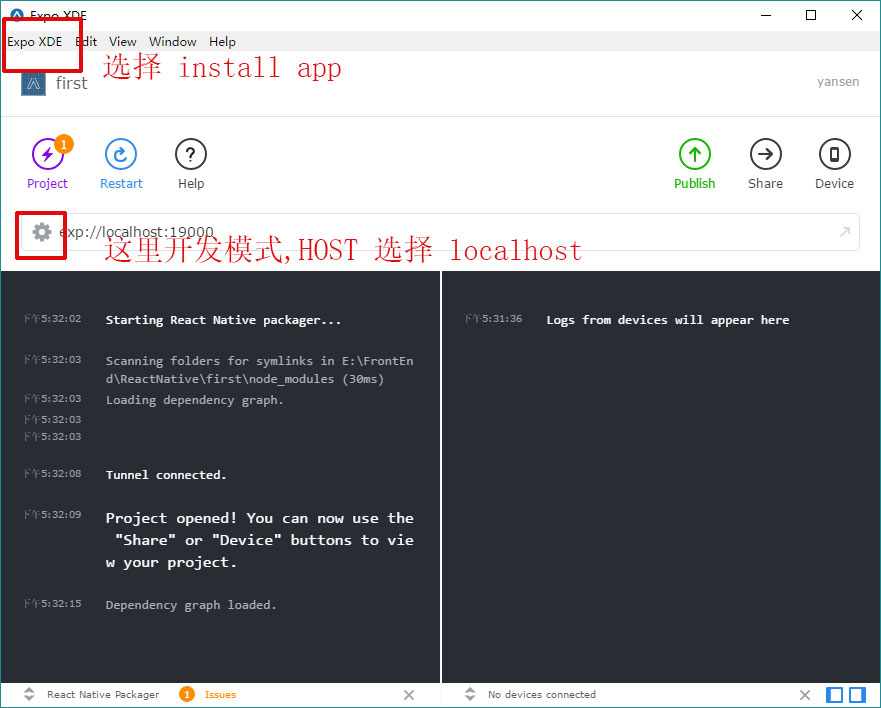The width and height of the screenshot is (881, 708).
Task: Click the exp://localhost:19000 URL field
Action: coord(440,232)
